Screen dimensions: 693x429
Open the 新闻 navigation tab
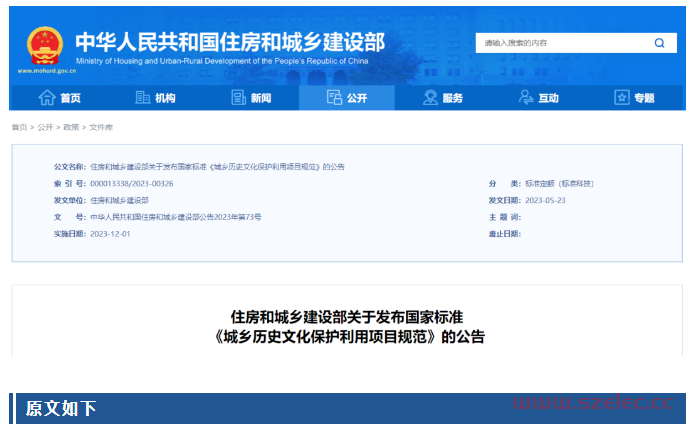pyautogui.click(x=251, y=98)
